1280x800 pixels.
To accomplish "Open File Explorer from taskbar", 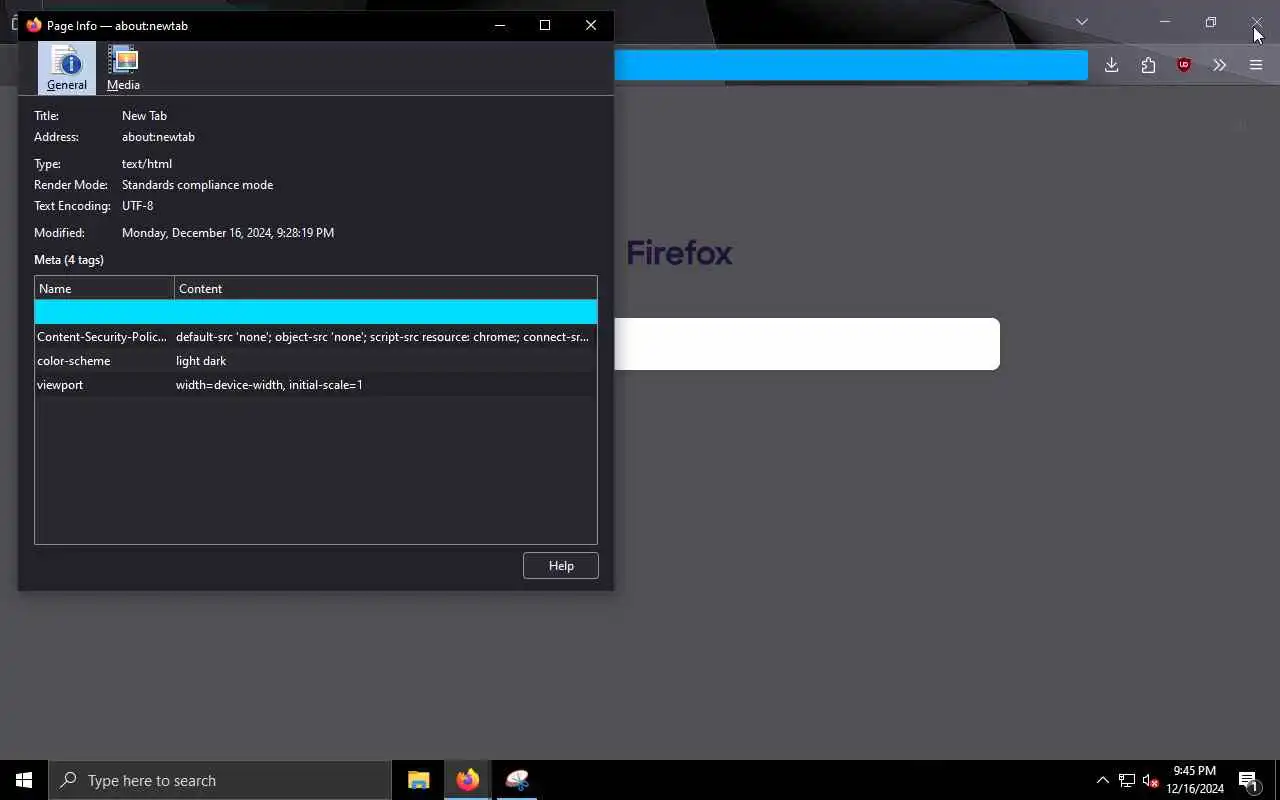I will click(419, 780).
